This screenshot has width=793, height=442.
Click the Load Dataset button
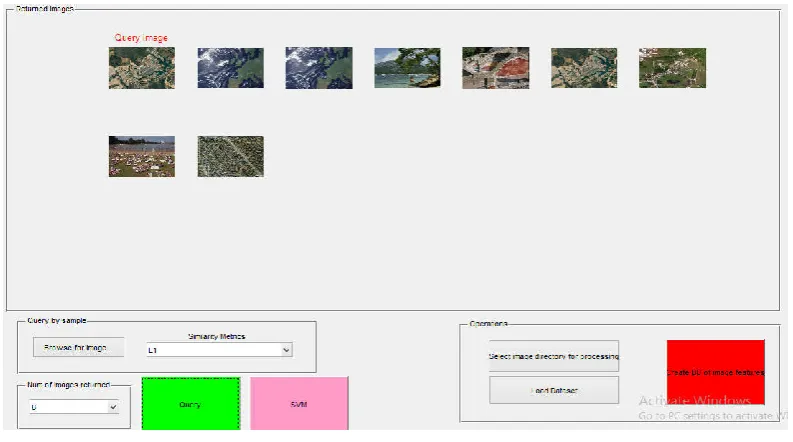(554, 390)
